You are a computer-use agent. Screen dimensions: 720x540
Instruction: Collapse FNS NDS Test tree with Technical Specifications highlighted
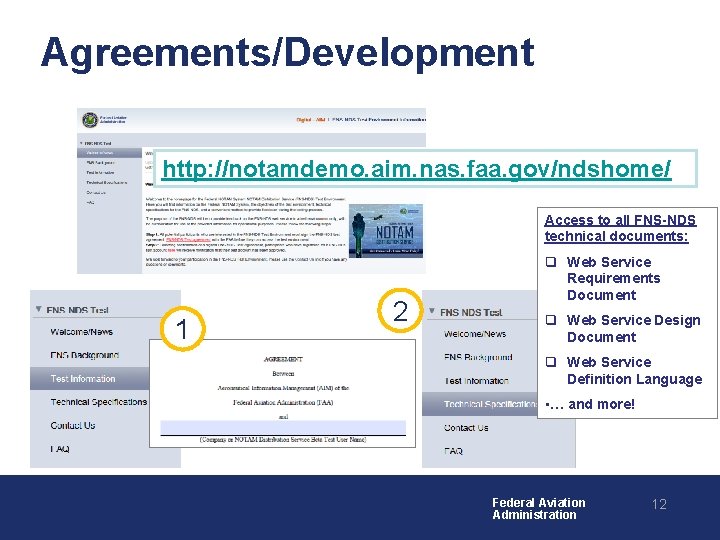click(432, 311)
